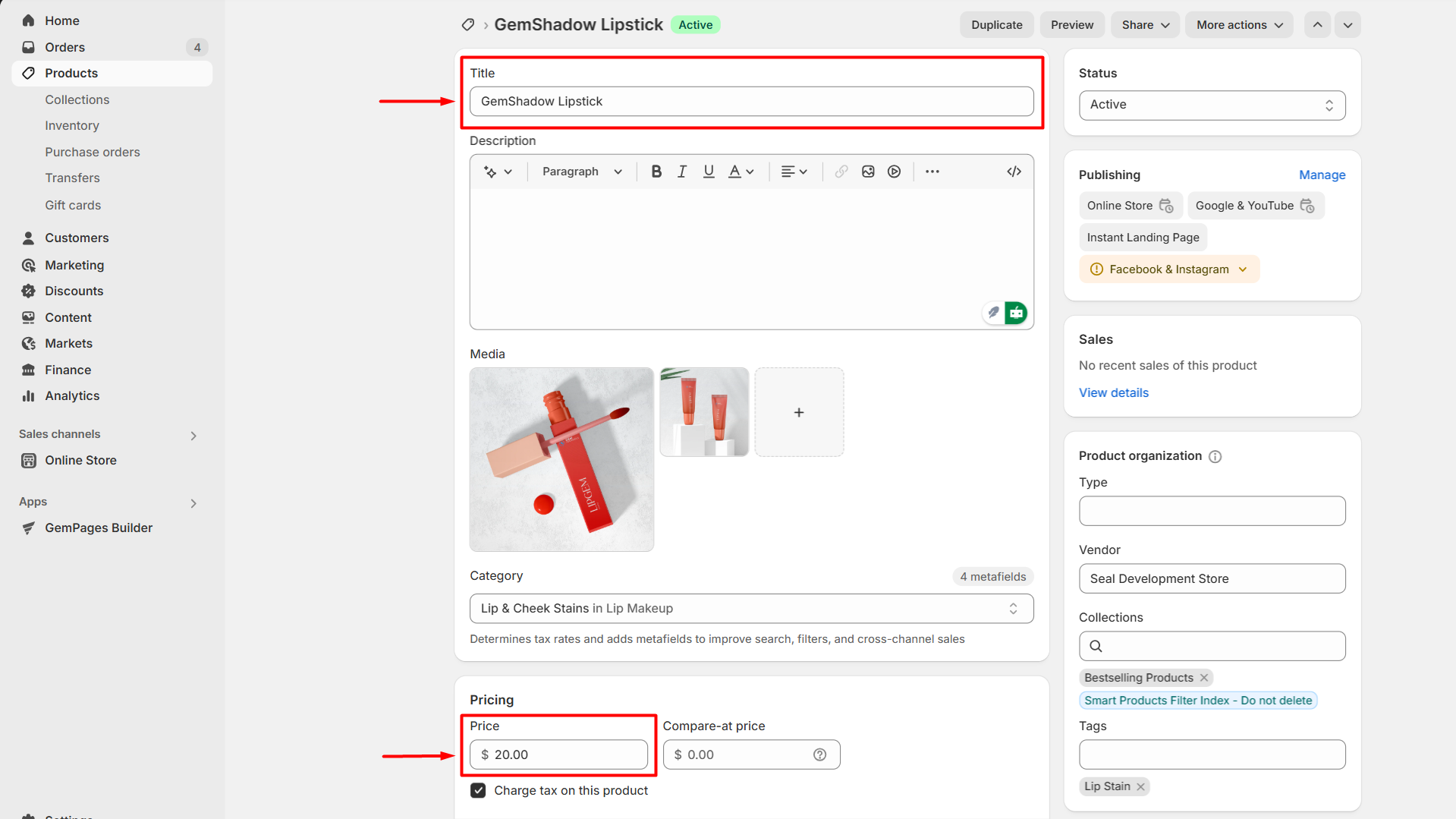
Task: Apply Italic formatting in description toolbar
Action: coord(682,172)
